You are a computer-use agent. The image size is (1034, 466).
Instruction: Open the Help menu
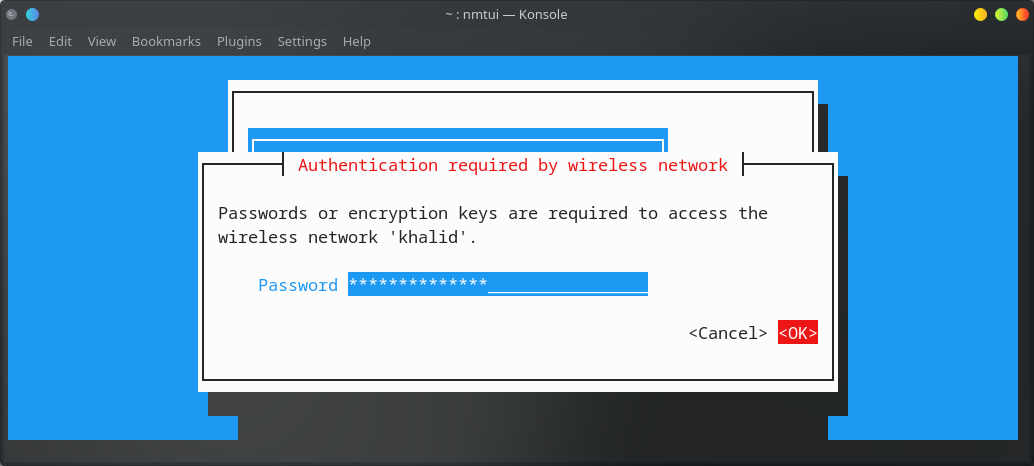pyautogui.click(x=357, y=42)
